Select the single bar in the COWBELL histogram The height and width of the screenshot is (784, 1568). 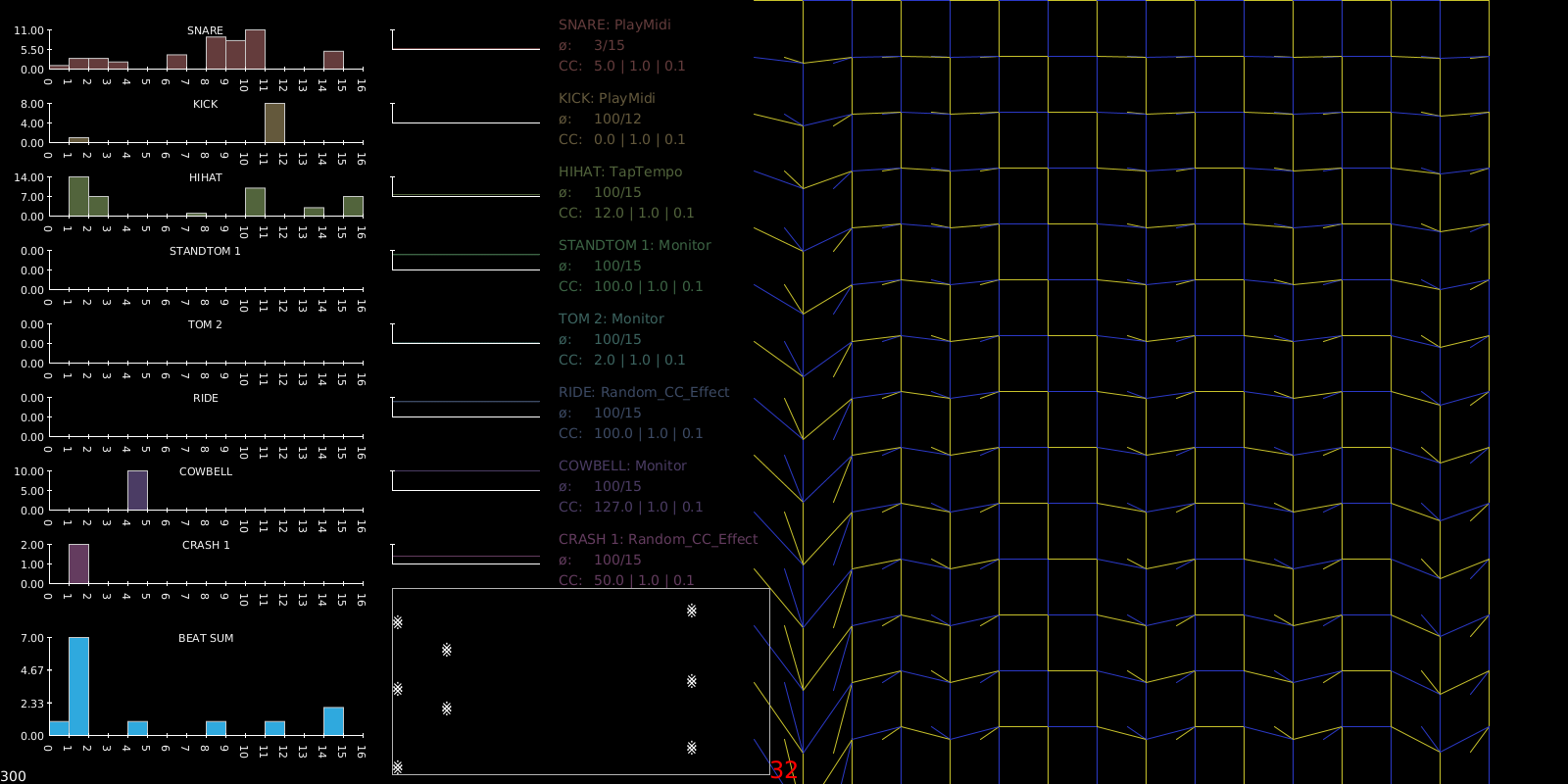[x=137, y=490]
